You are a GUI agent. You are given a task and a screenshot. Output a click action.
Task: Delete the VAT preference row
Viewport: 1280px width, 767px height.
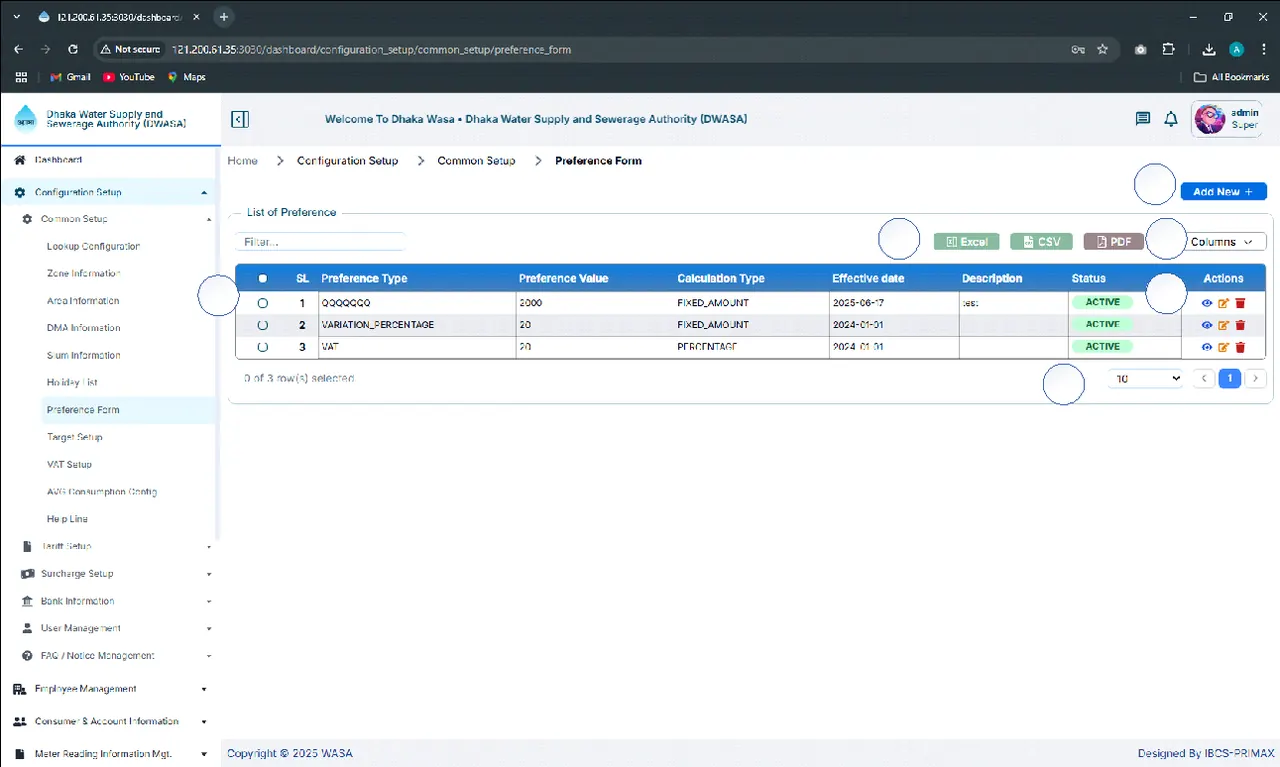tap(1240, 347)
